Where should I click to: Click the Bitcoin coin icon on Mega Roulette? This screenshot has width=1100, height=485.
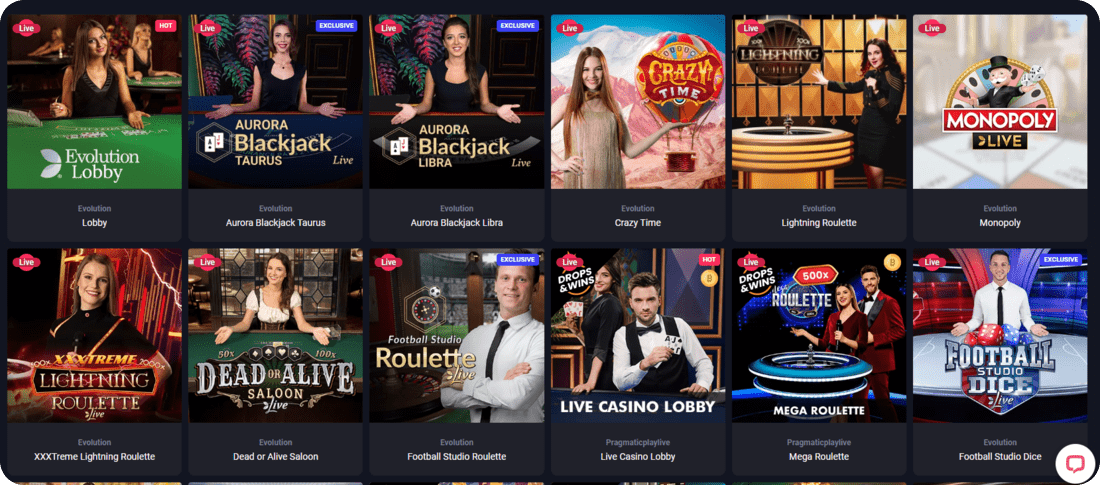891,263
